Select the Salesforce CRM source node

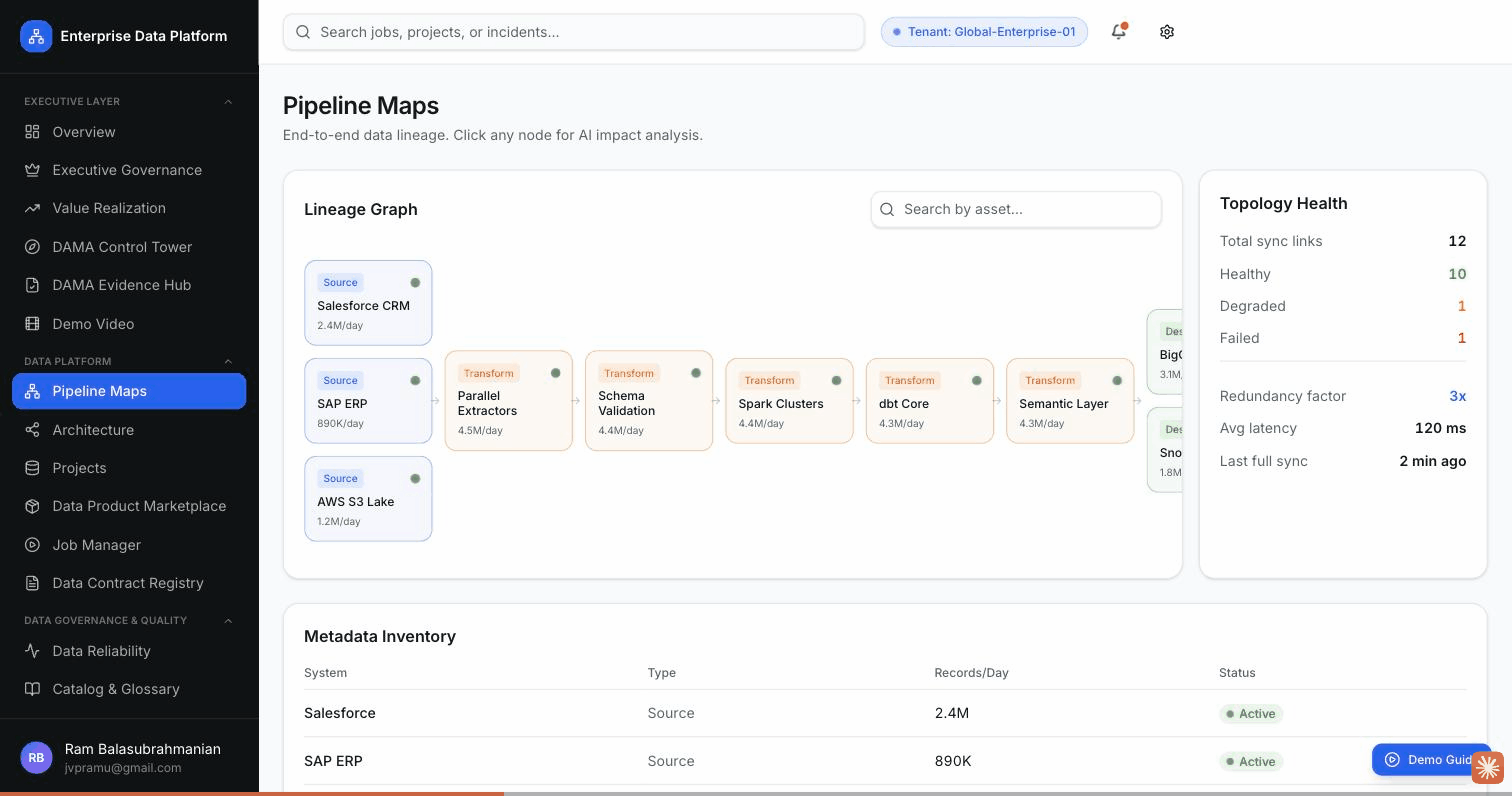click(x=368, y=303)
